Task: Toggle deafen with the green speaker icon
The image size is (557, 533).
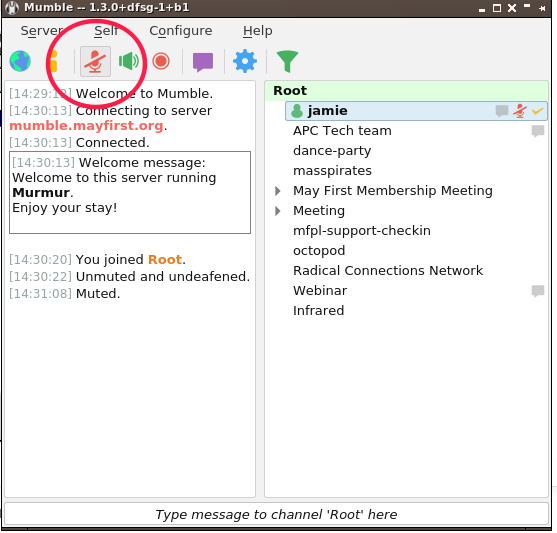Action: (x=129, y=61)
